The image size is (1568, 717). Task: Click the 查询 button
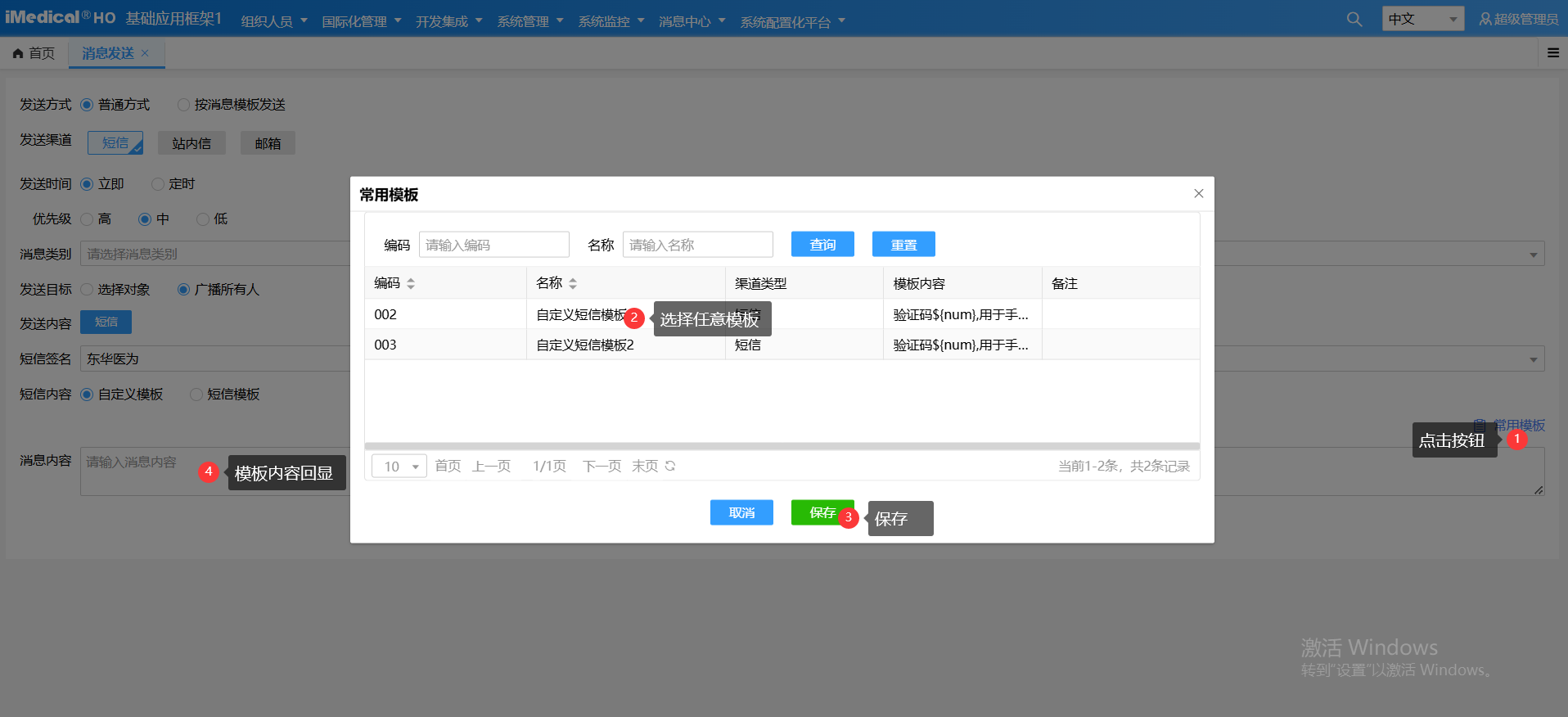822,244
